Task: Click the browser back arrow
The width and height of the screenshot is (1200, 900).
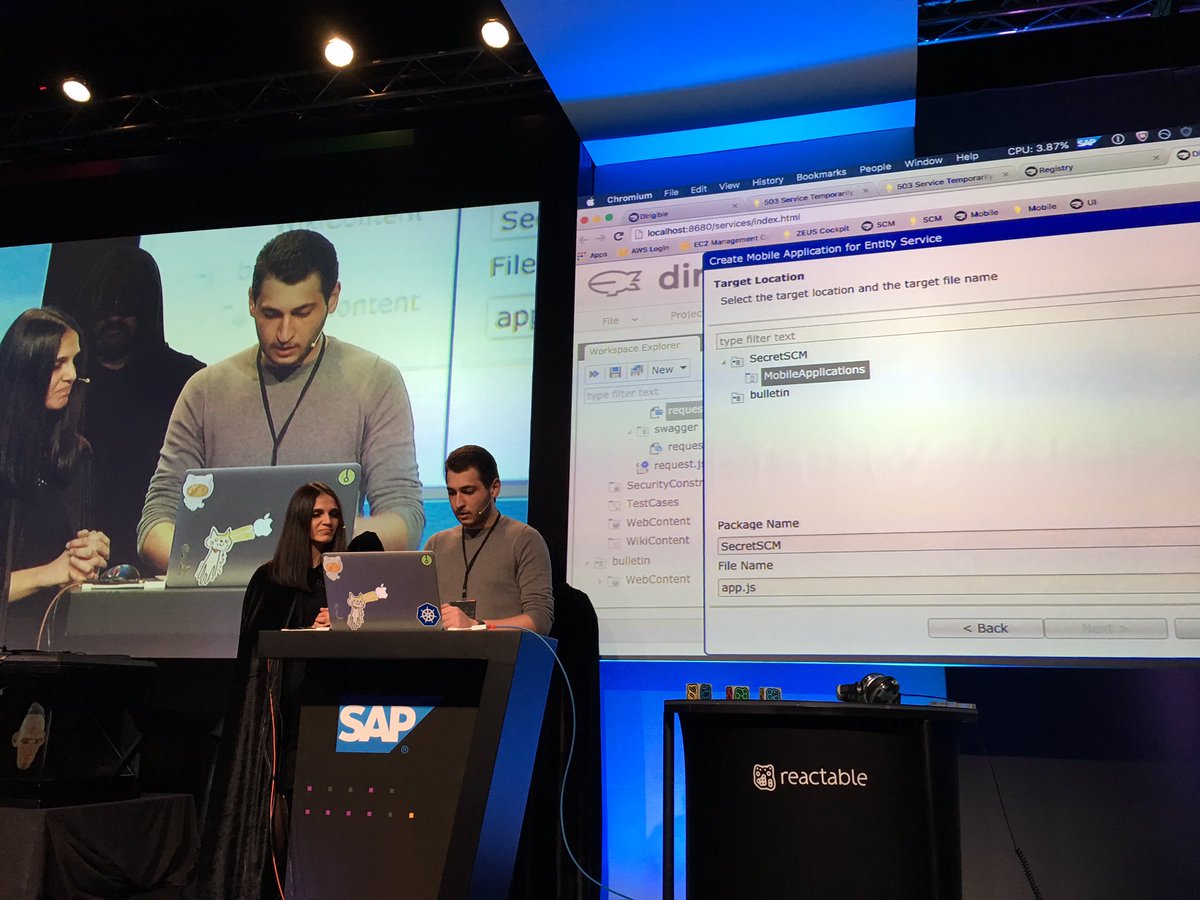Action: [x=585, y=238]
